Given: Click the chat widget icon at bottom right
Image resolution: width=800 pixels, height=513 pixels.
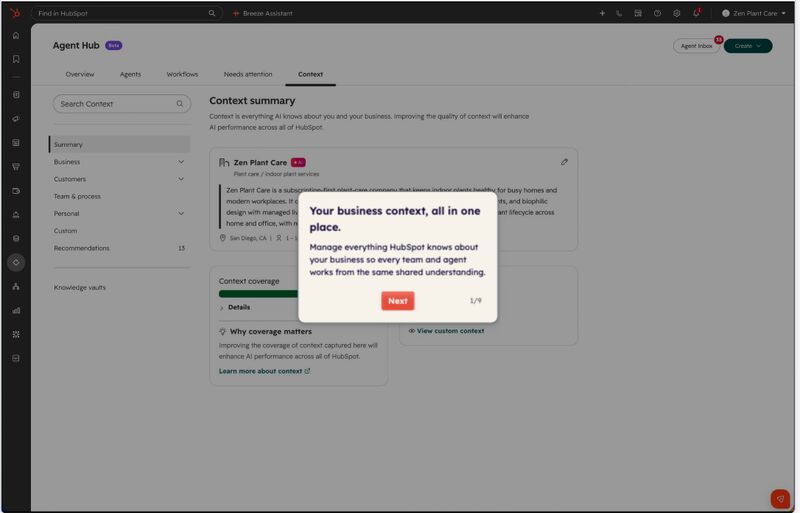Looking at the screenshot, I should tap(780, 499).
